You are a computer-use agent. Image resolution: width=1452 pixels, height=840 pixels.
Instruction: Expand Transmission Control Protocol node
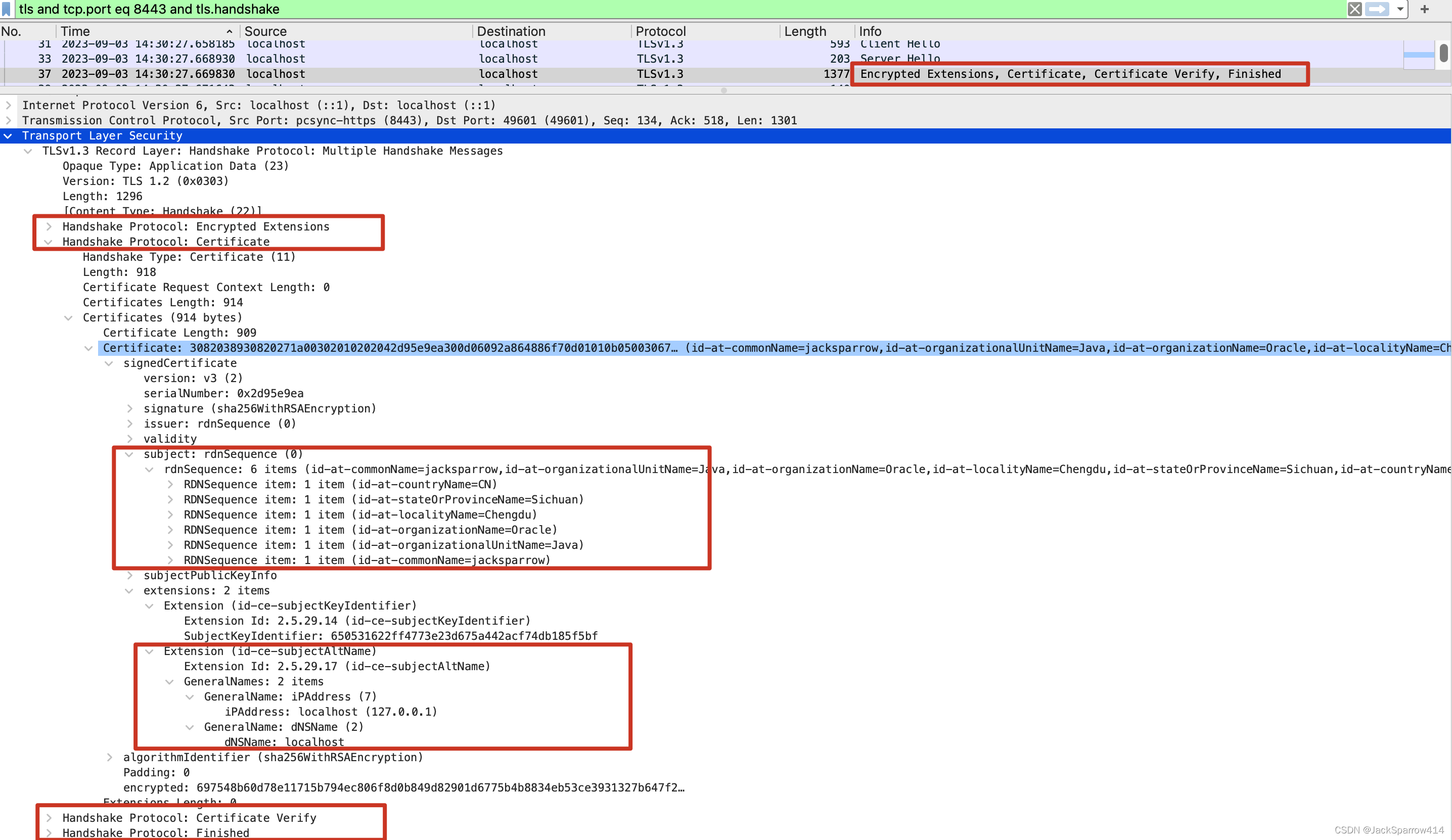pos(8,120)
